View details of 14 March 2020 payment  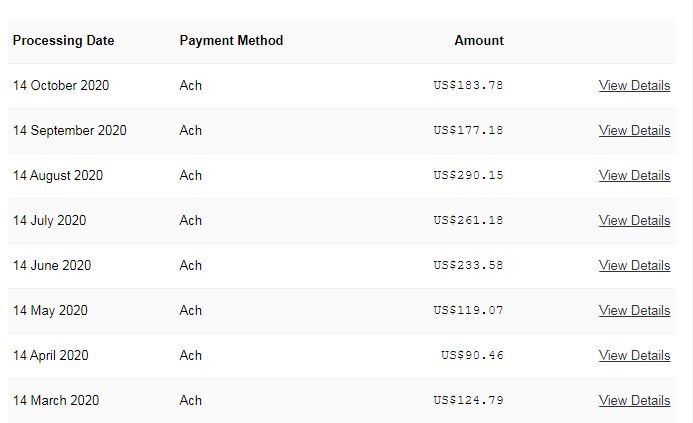coord(634,401)
